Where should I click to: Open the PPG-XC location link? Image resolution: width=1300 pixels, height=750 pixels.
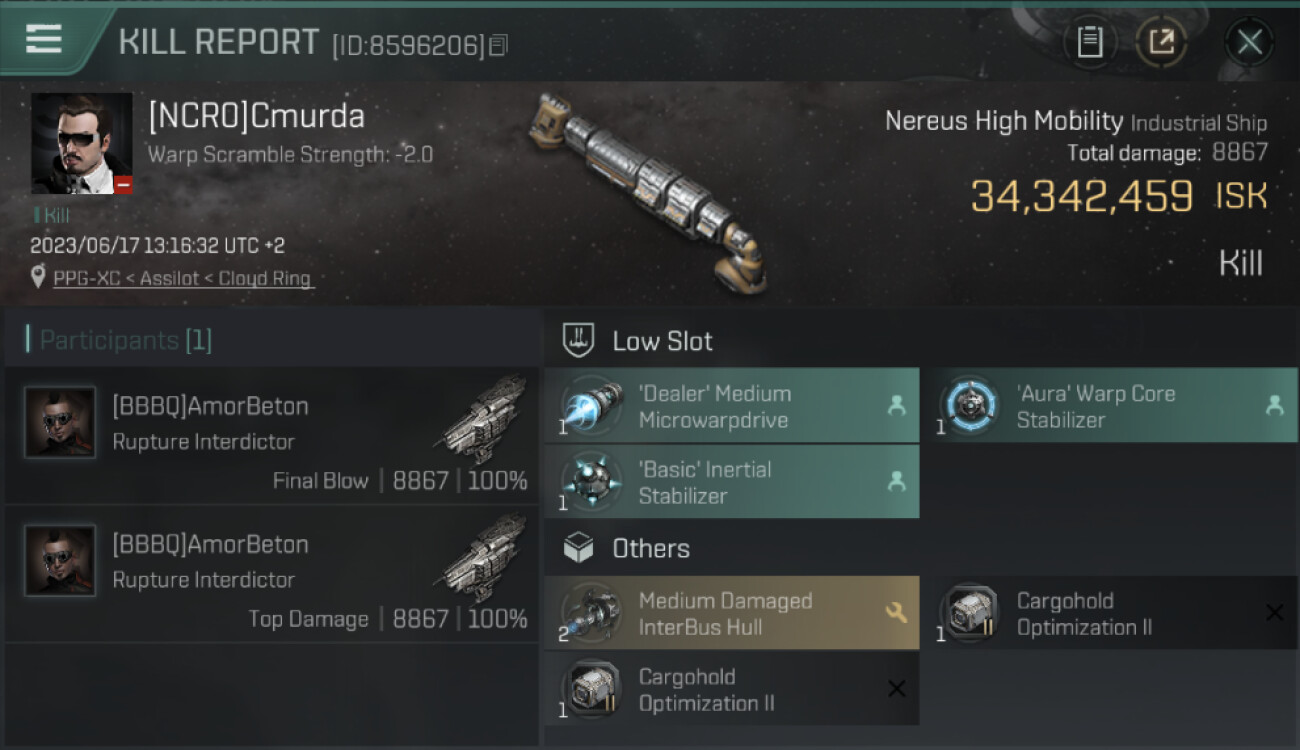[x=183, y=279]
